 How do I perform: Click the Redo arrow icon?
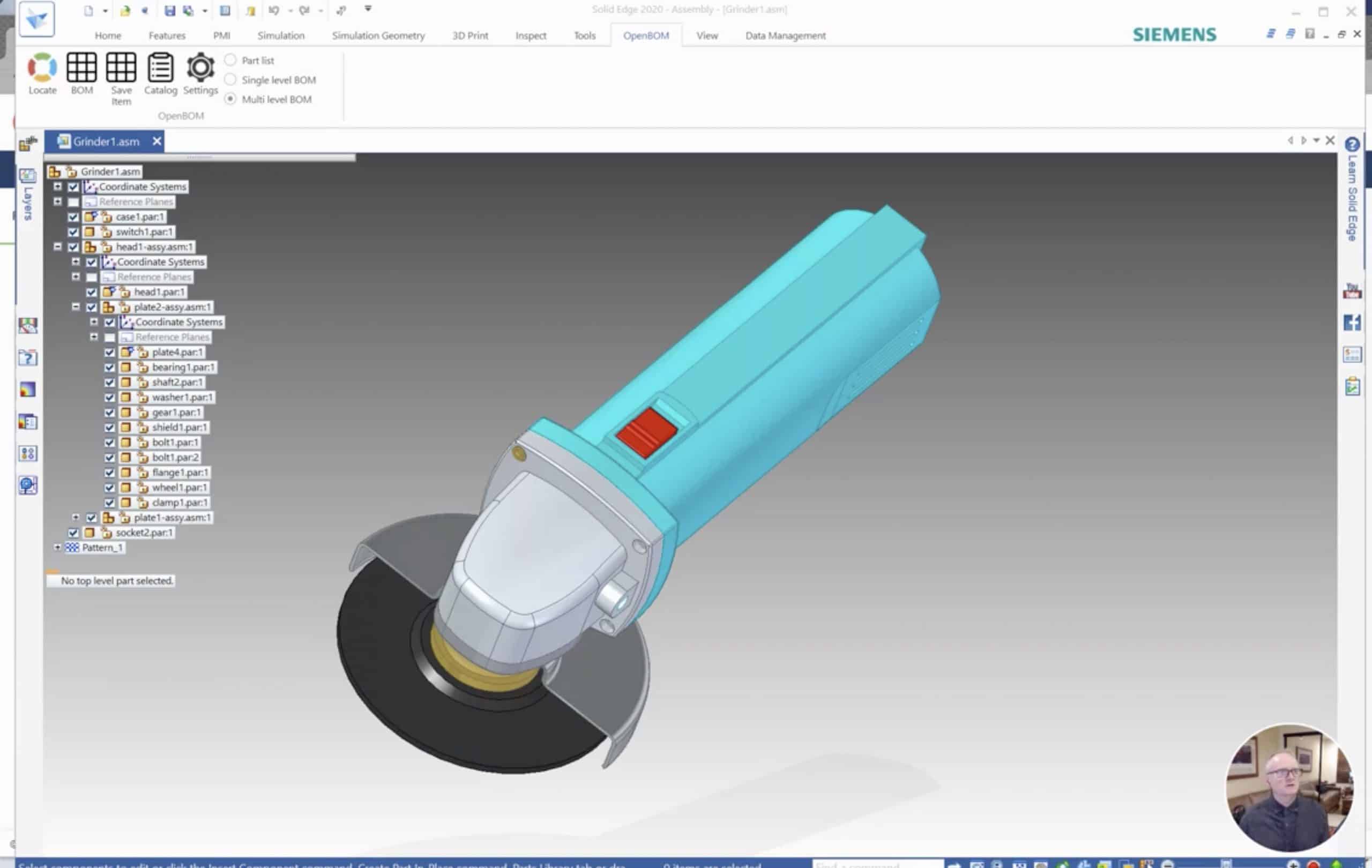[304, 10]
